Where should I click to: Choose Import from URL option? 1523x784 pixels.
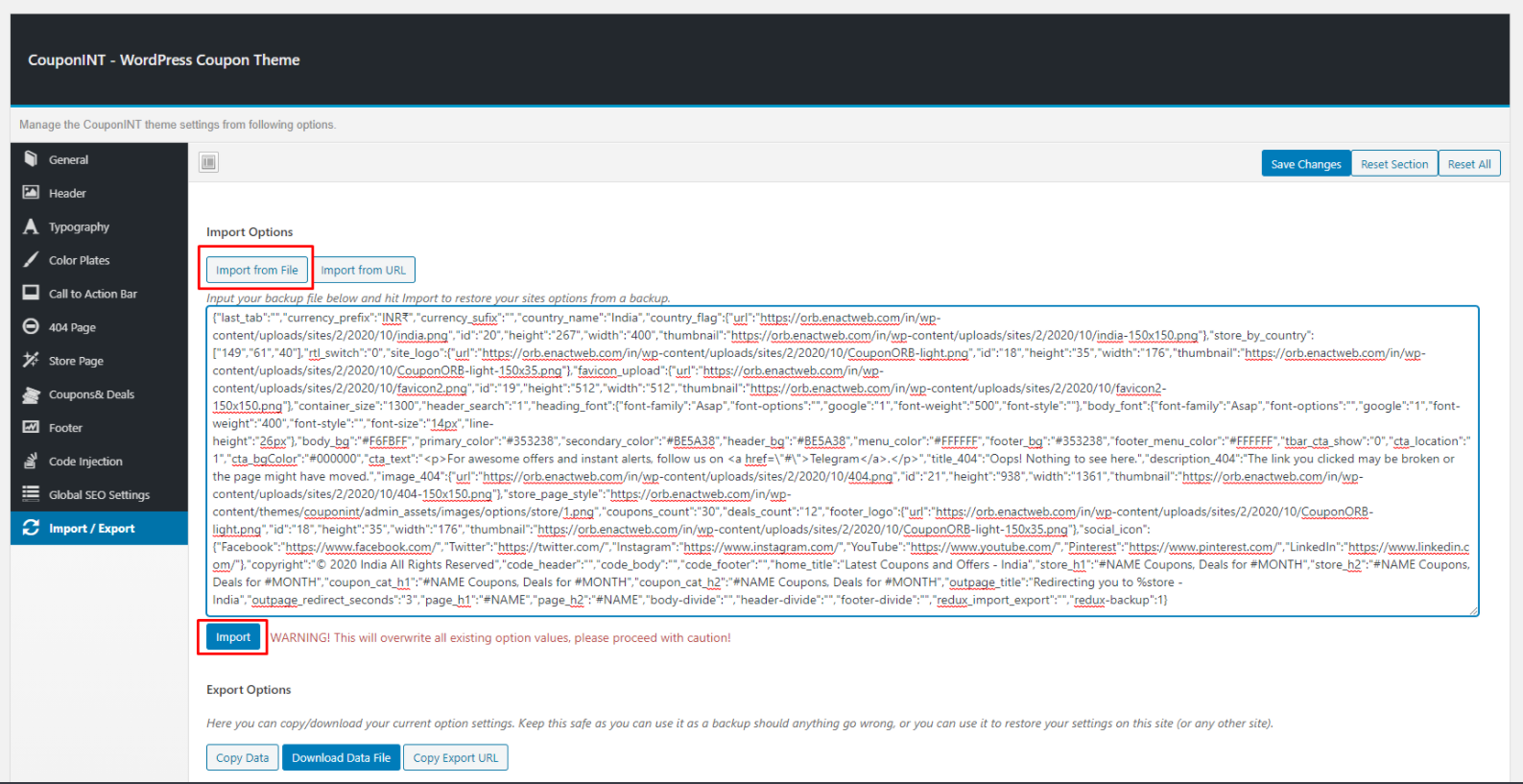coord(363,270)
